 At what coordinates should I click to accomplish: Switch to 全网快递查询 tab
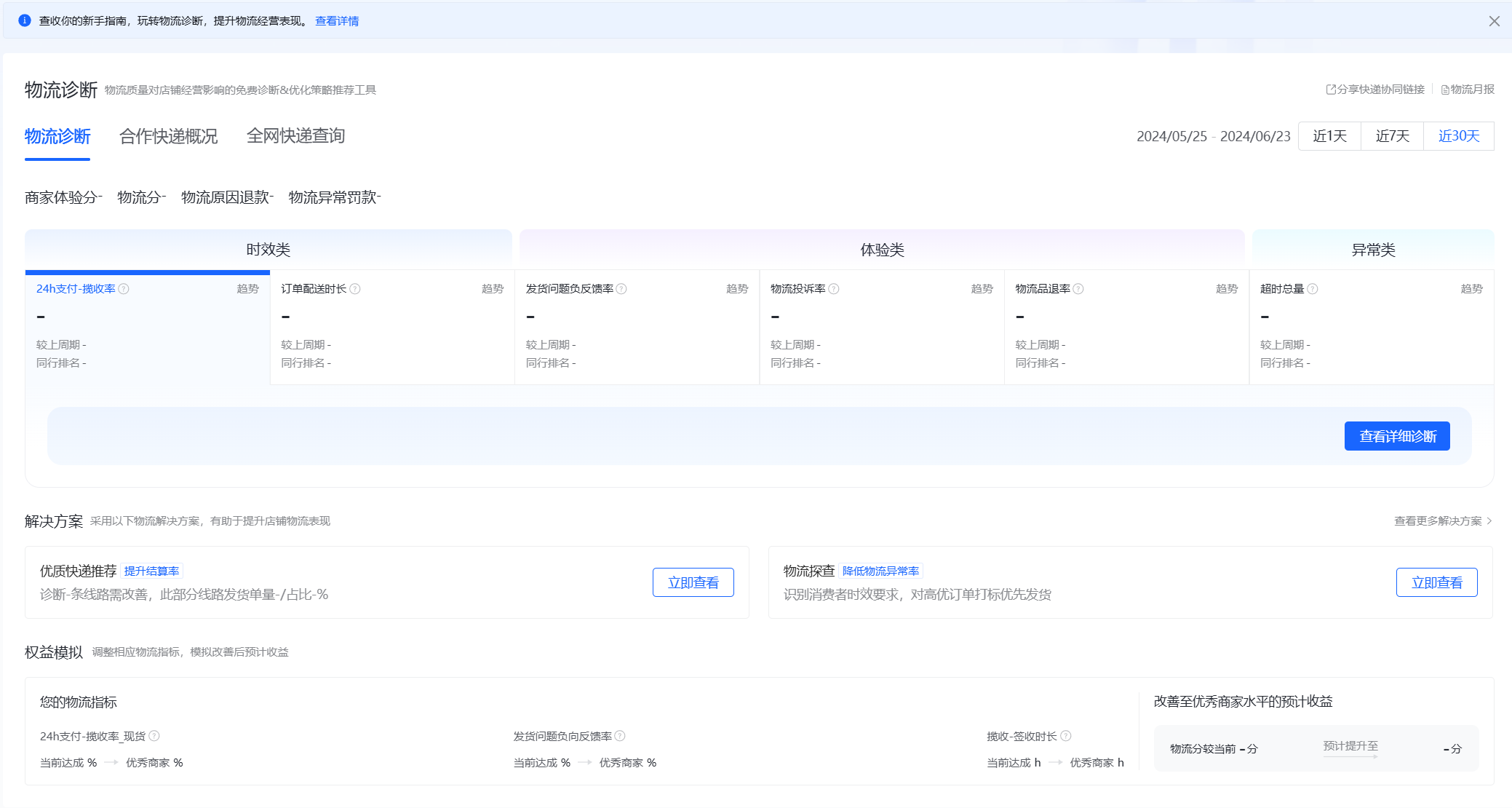pos(295,136)
